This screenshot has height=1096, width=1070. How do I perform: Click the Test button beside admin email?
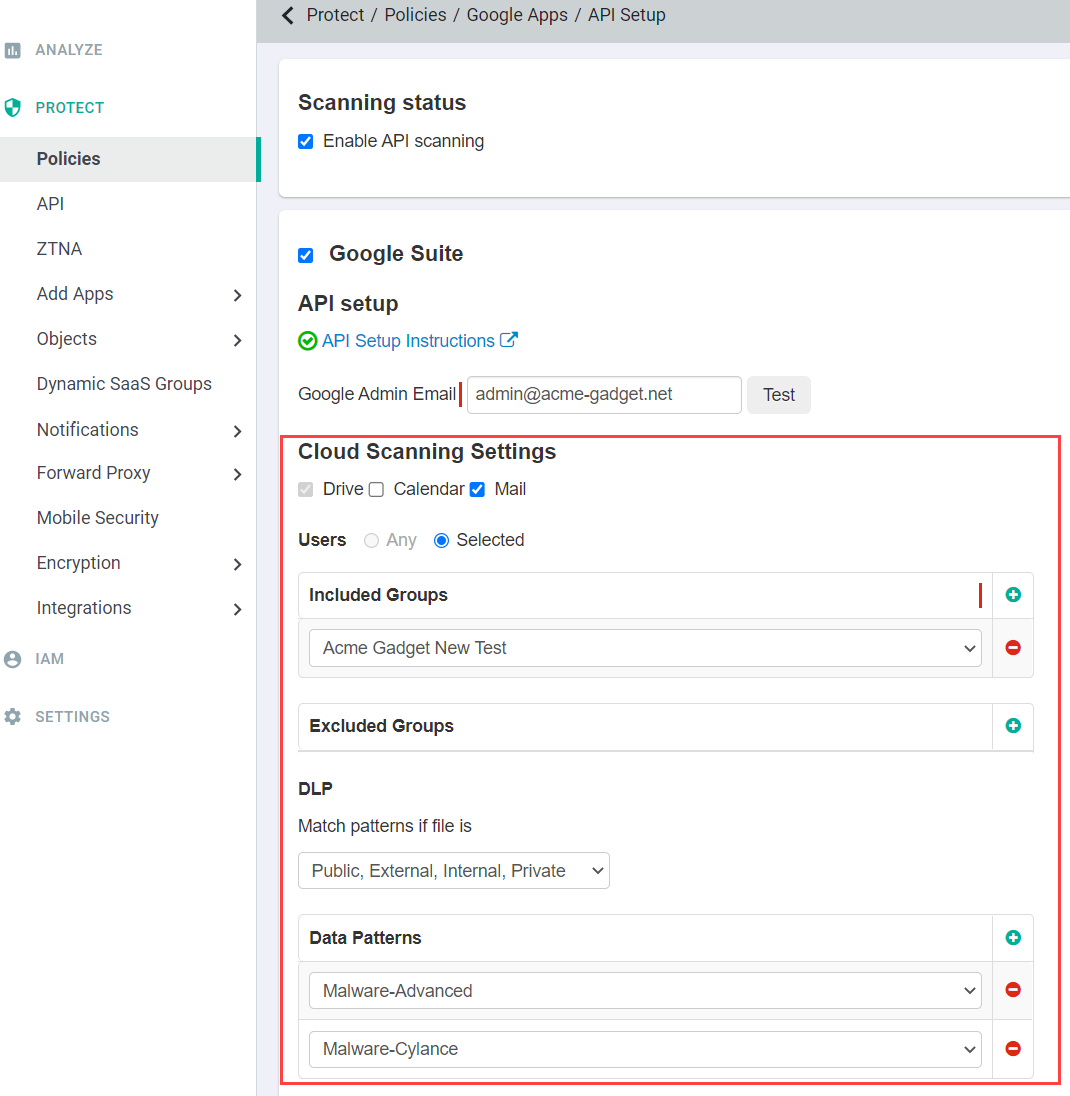(x=779, y=395)
